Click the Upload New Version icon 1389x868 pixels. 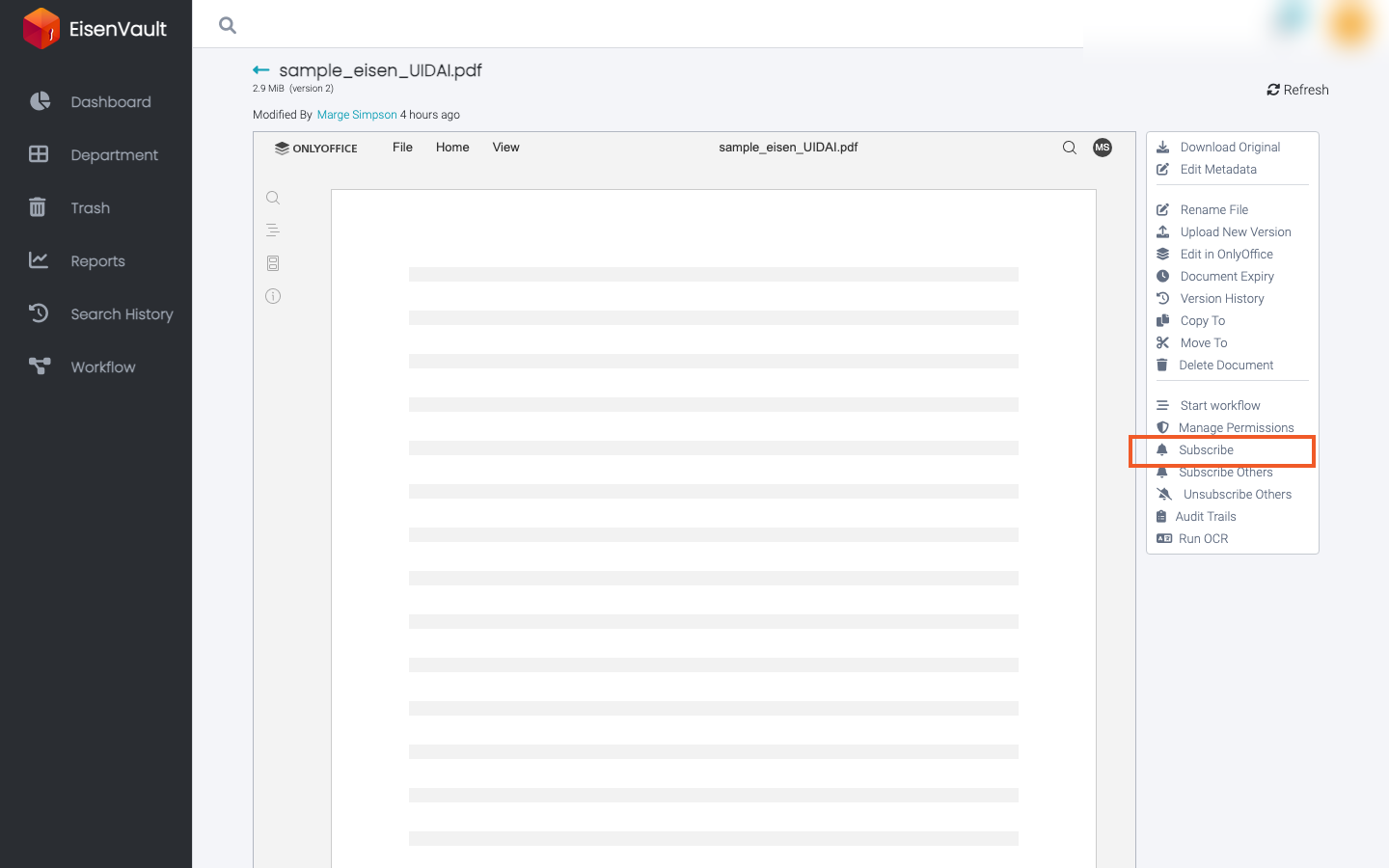point(1163,231)
